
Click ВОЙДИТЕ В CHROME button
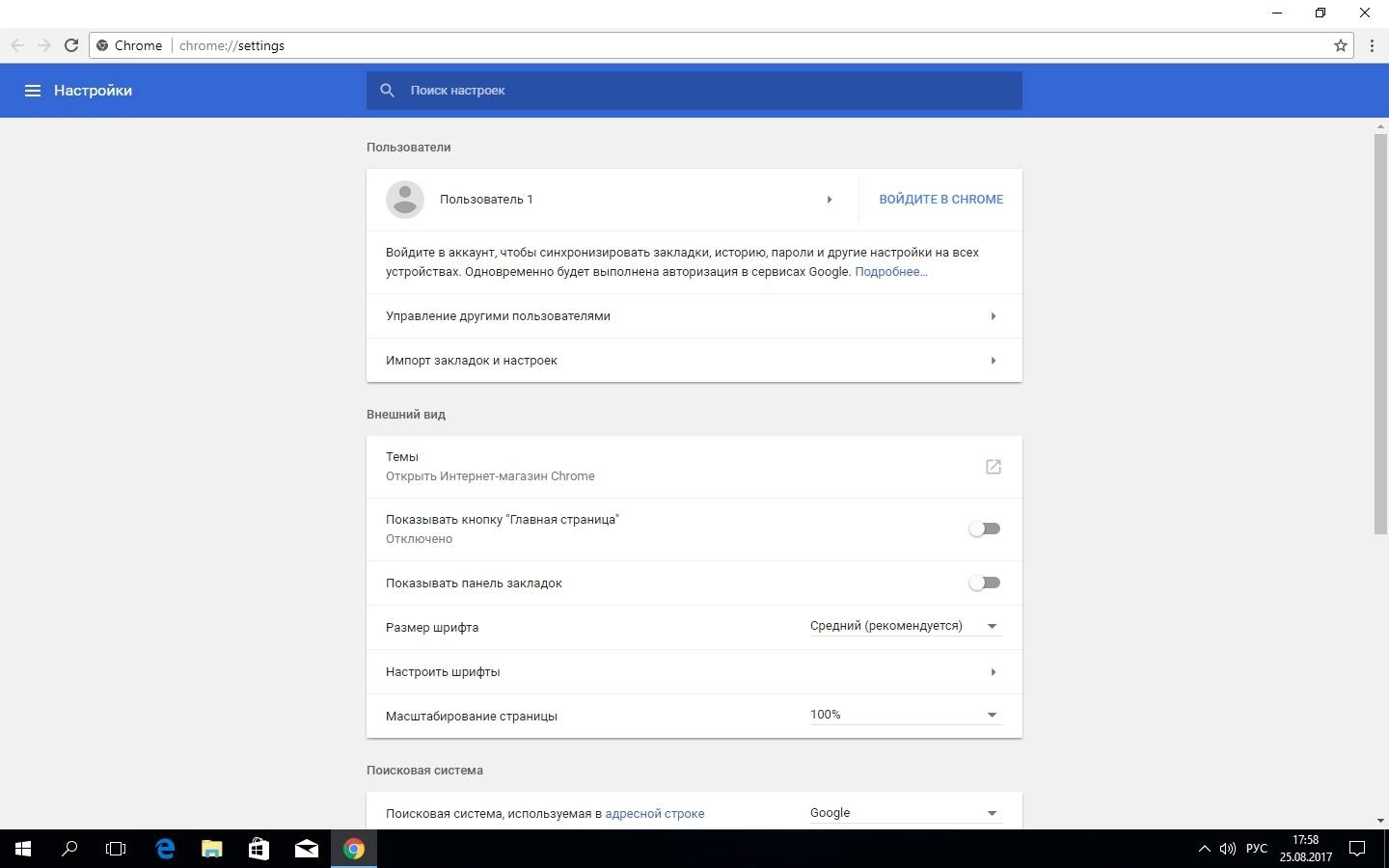click(940, 200)
